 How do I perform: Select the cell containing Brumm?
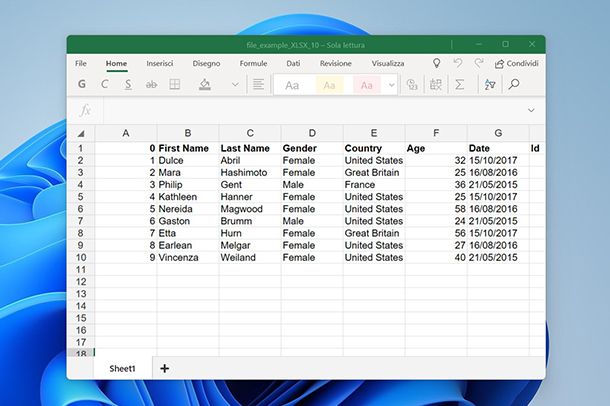[250, 221]
